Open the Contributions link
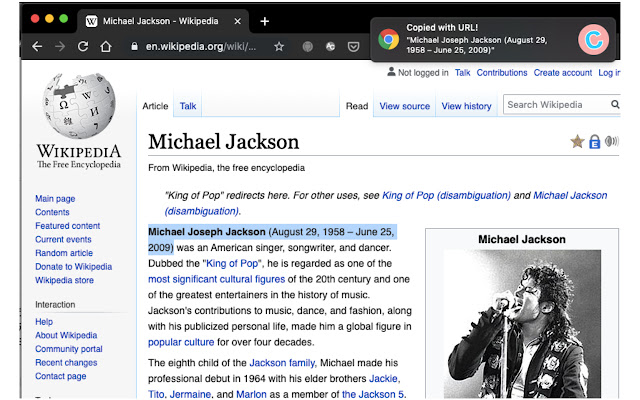 pos(502,73)
